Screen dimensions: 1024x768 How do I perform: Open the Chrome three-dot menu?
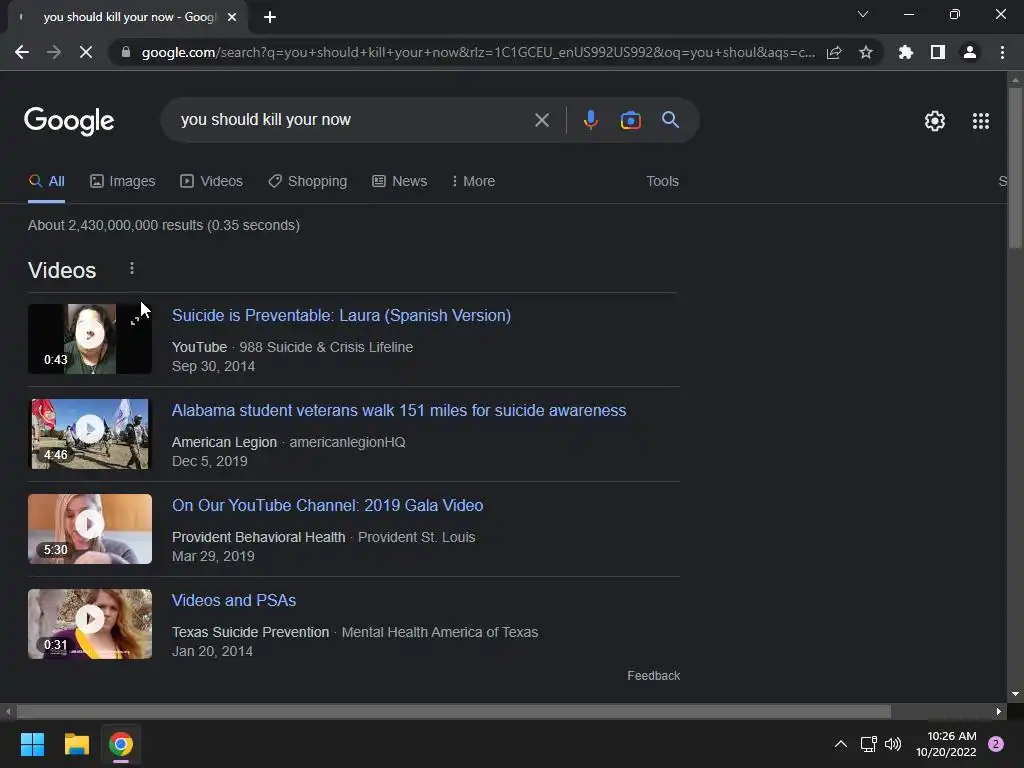(x=1002, y=52)
